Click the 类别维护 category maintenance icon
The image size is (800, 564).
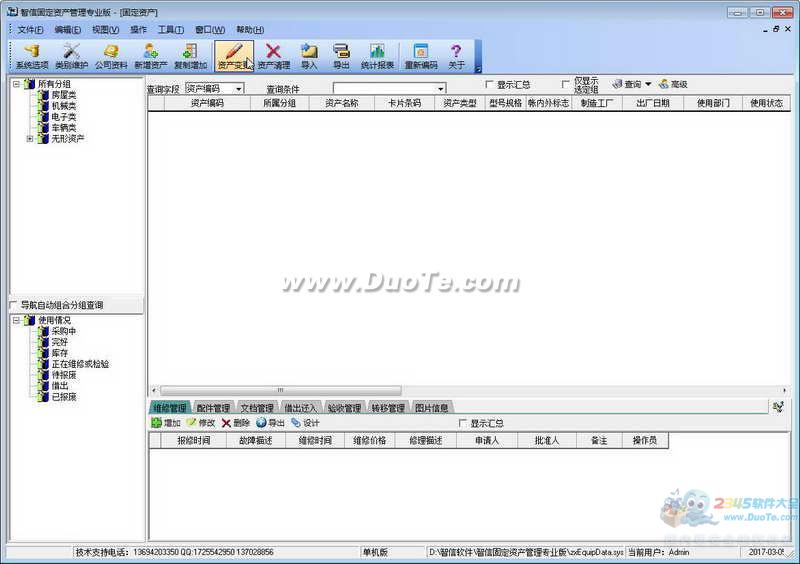(71, 56)
